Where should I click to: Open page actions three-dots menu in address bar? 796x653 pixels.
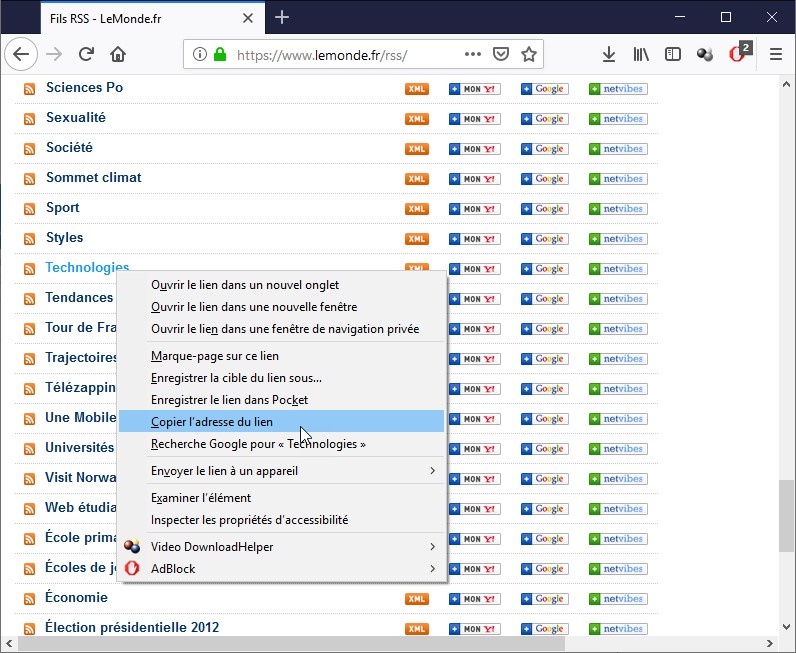click(x=473, y=54)
